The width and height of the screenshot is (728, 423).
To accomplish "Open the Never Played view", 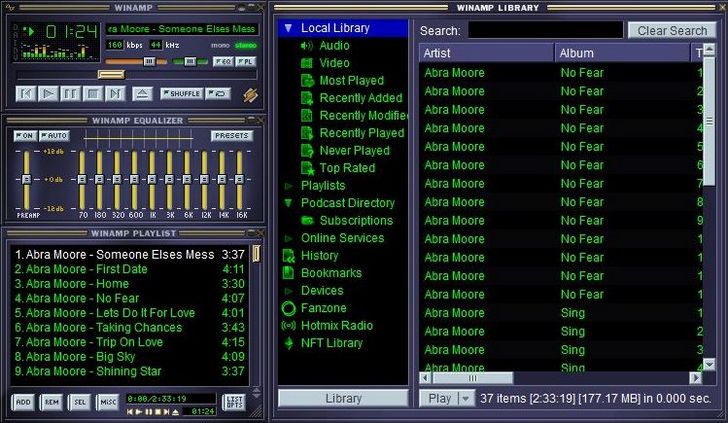I will click(x=354, y=150).
